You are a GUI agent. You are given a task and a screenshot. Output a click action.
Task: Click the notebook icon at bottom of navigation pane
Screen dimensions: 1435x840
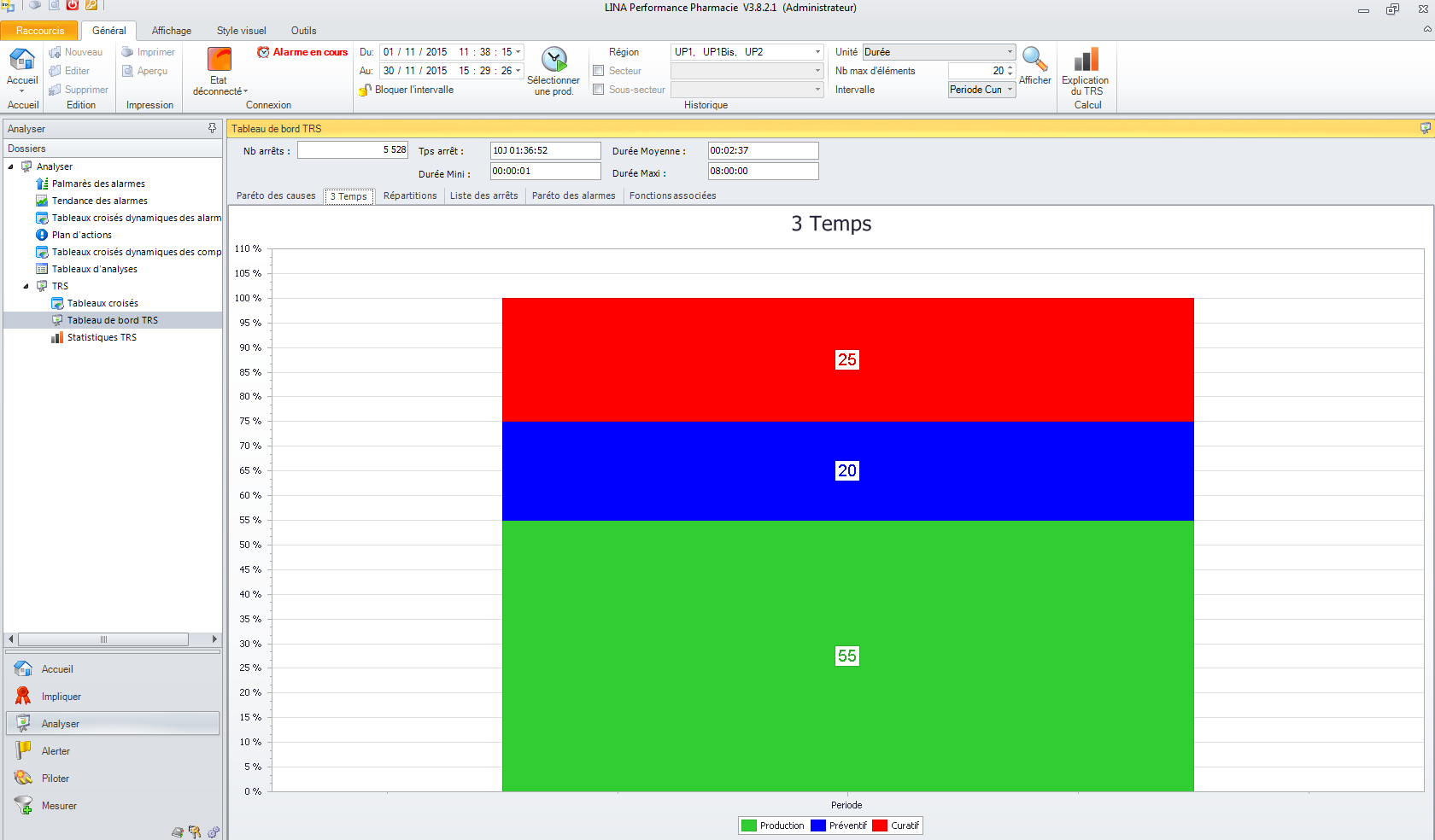[x=178, y=832]
